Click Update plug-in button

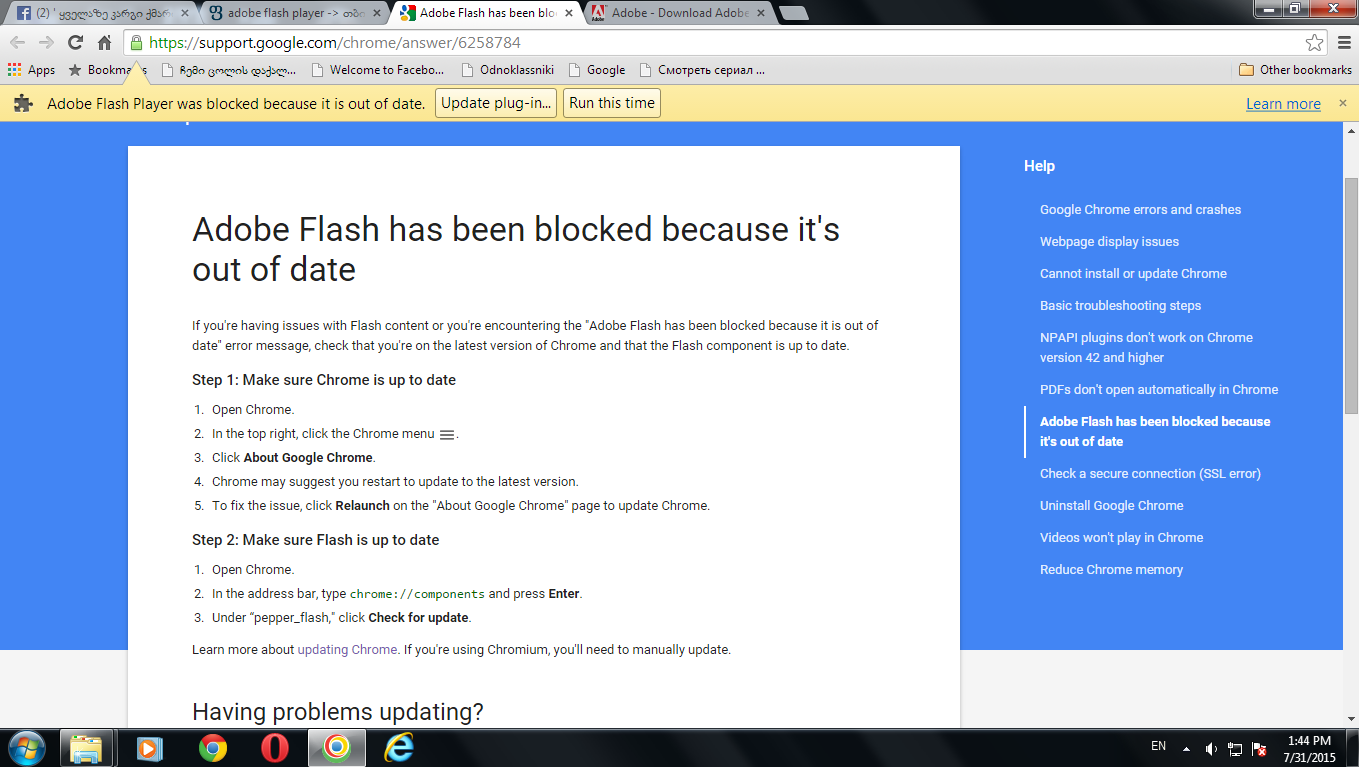[x=496, y=103]
